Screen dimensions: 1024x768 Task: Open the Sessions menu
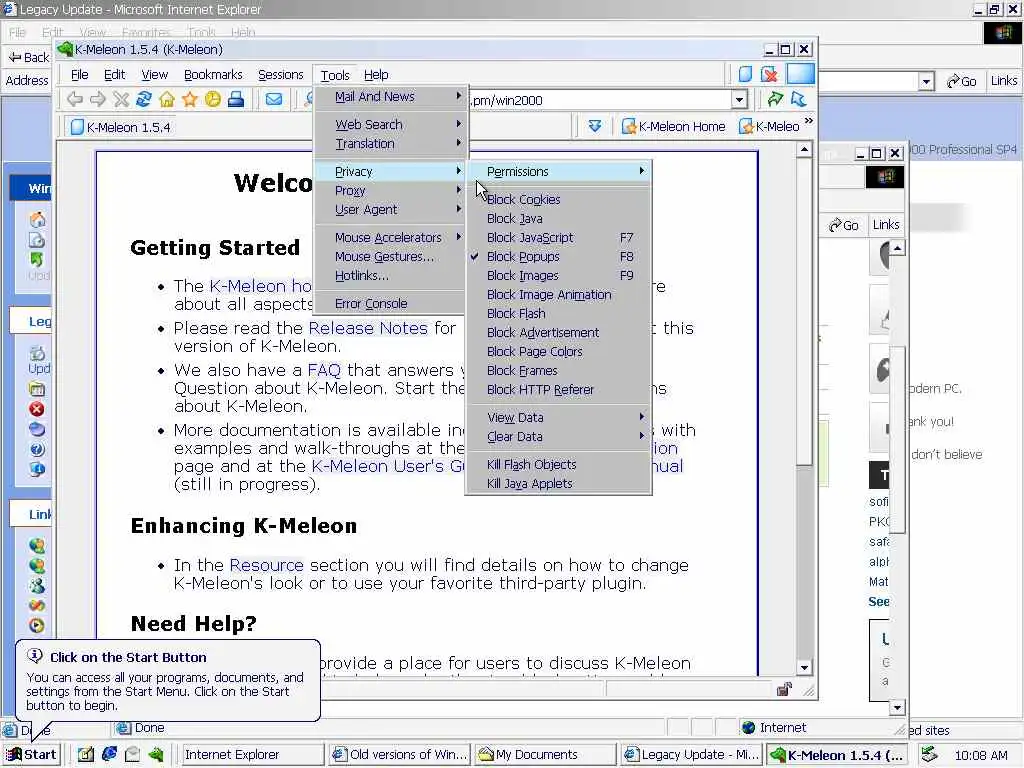(281, 74)
